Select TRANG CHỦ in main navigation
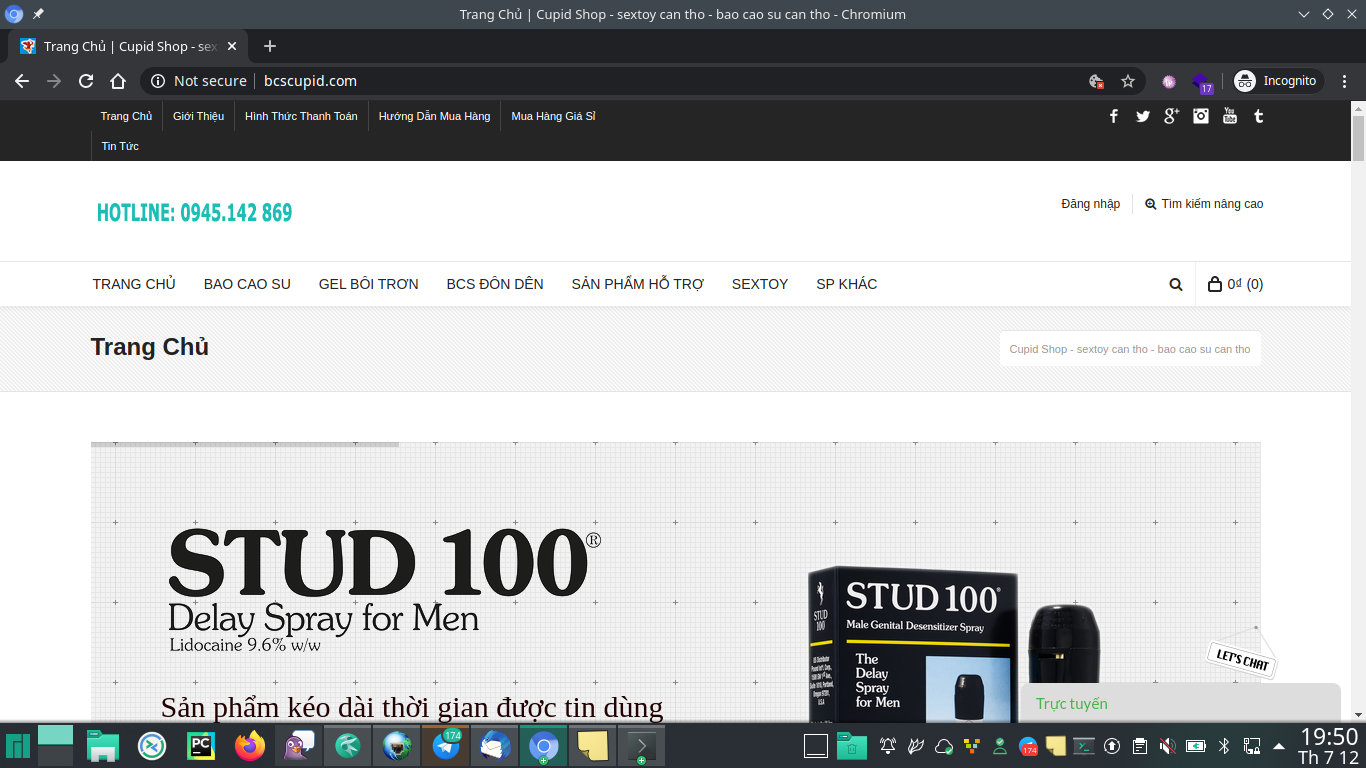1366x768 pixels. (x=134, y=284)
